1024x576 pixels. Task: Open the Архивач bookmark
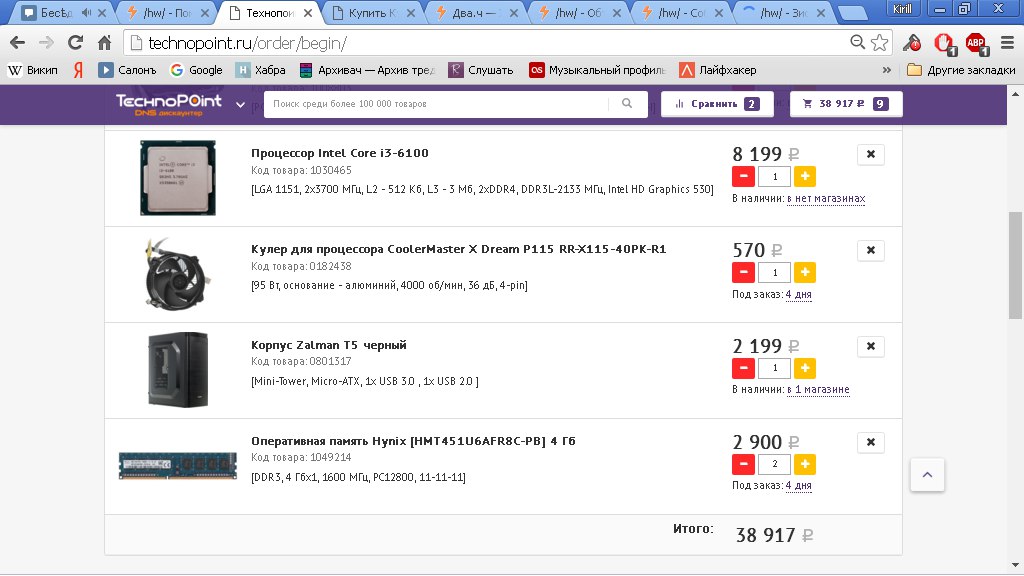(x=367, y=70)
